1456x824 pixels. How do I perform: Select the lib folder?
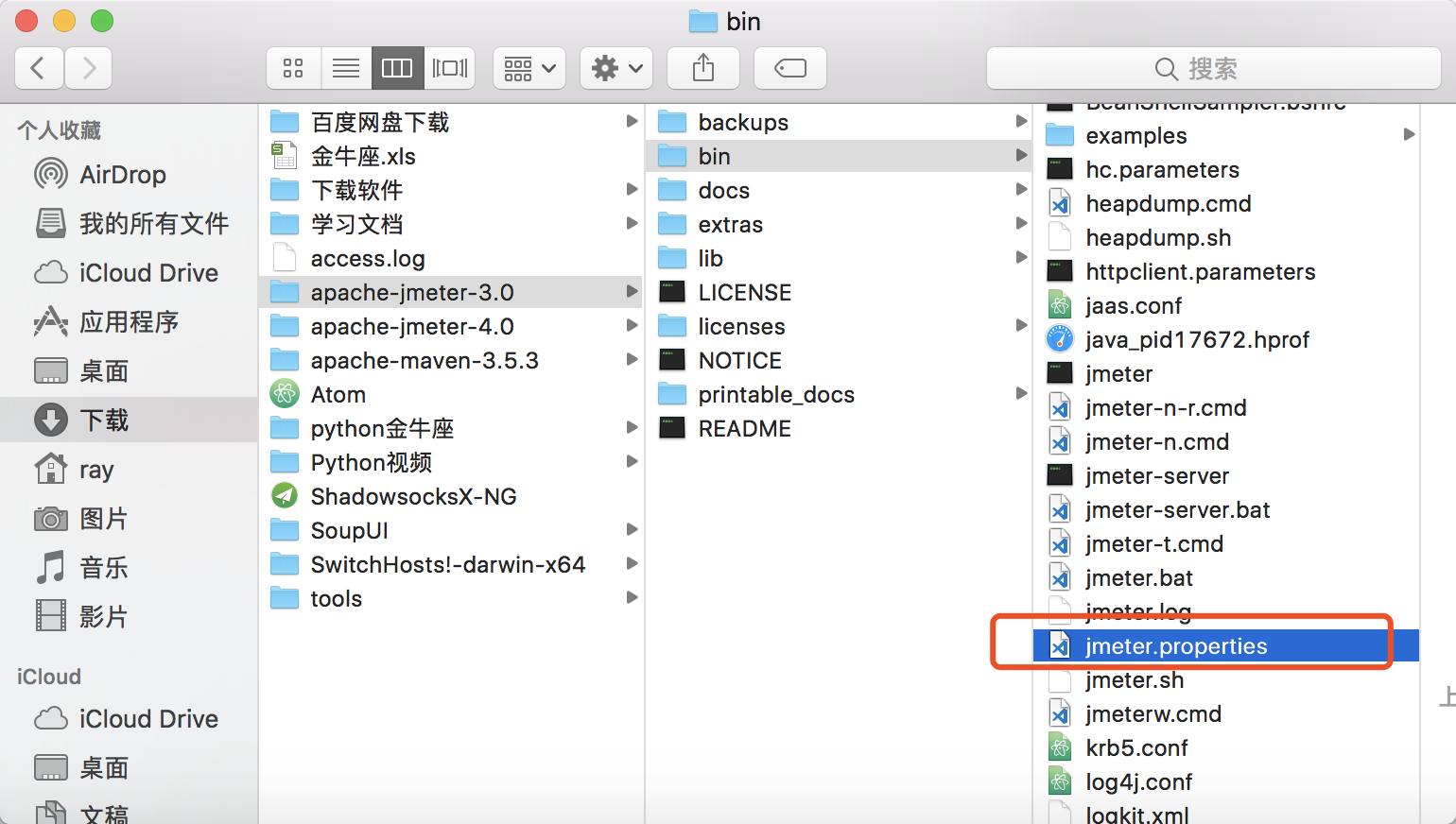(839, 258)
